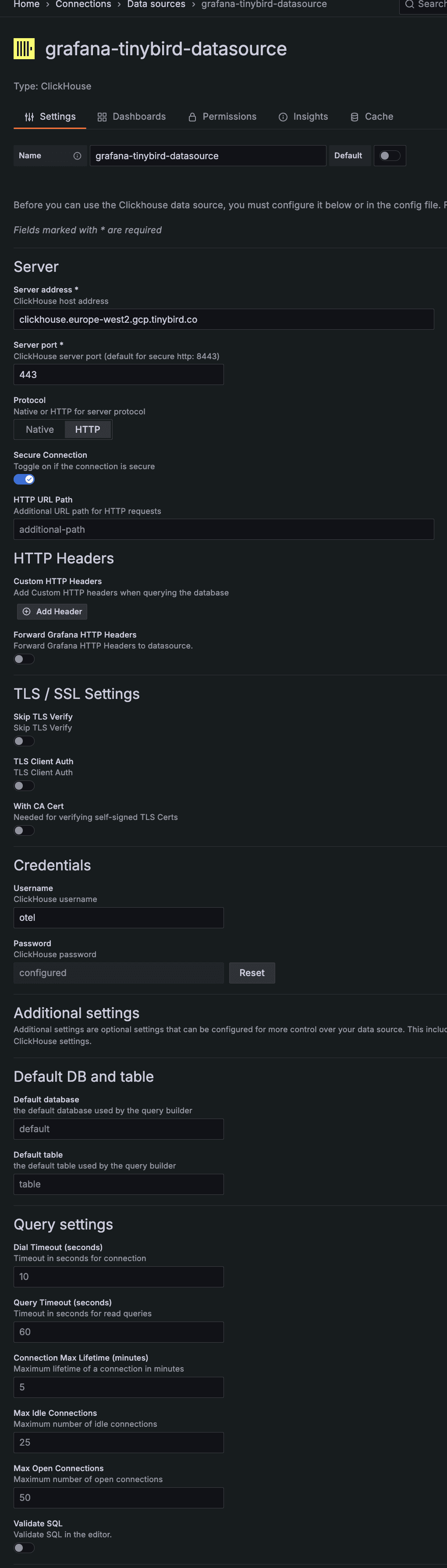Disable the Secure Connection toggle
447x1568 pixels.
tap(24, 479)
